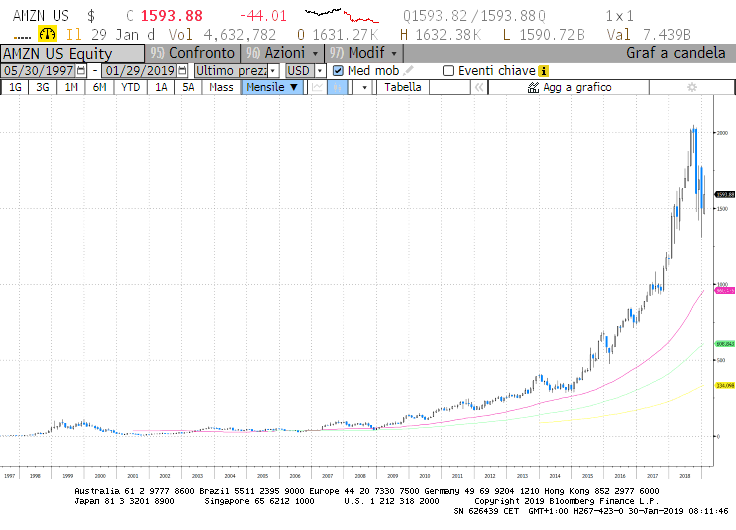The width and height of the screenshot is (736, 530).
Task: Click the AMZN US ticker header text
Action: click(x=41, y=16)
